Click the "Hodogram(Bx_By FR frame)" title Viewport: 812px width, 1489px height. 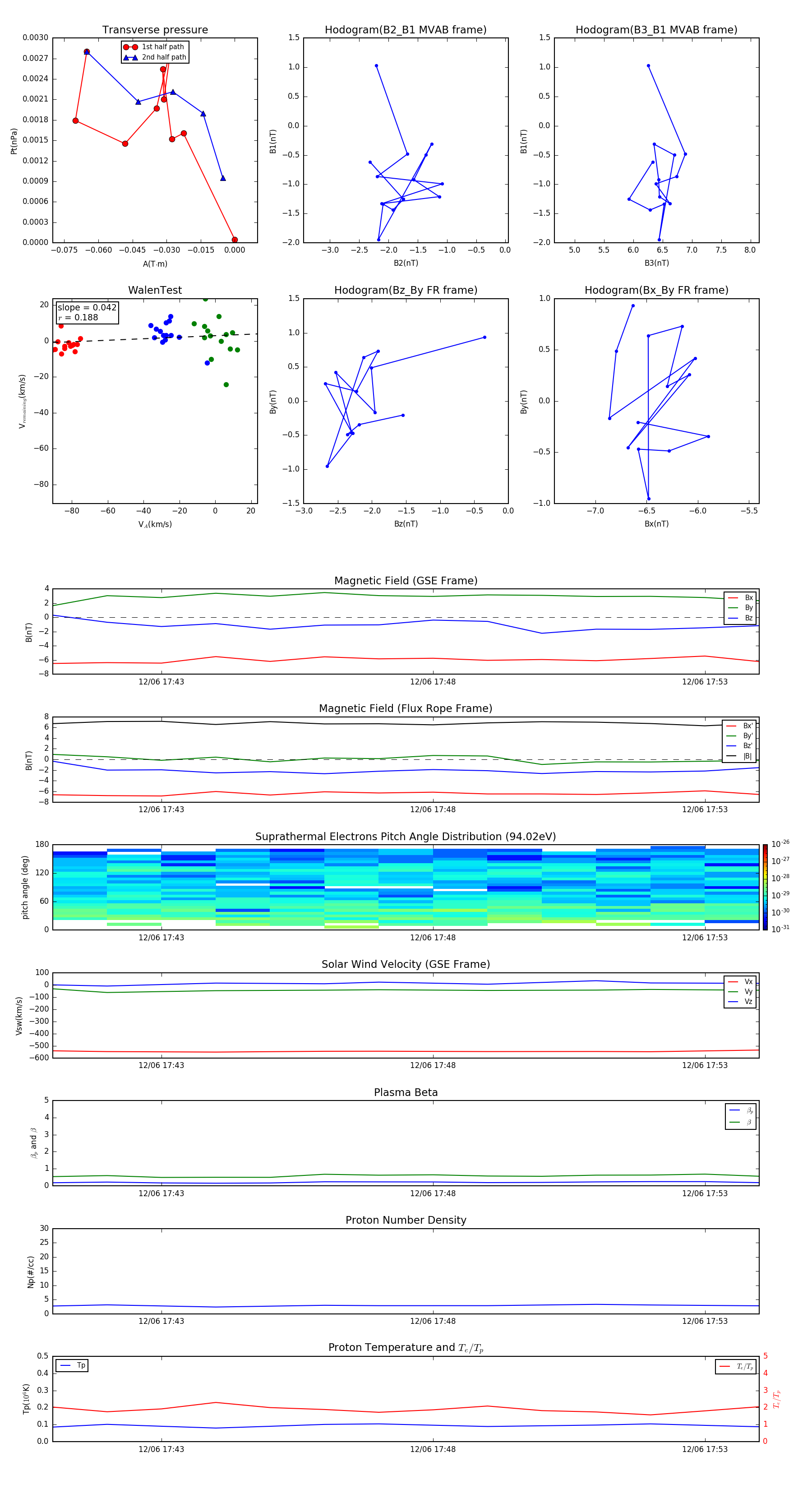pyautogui.click(x=656, y=290)
